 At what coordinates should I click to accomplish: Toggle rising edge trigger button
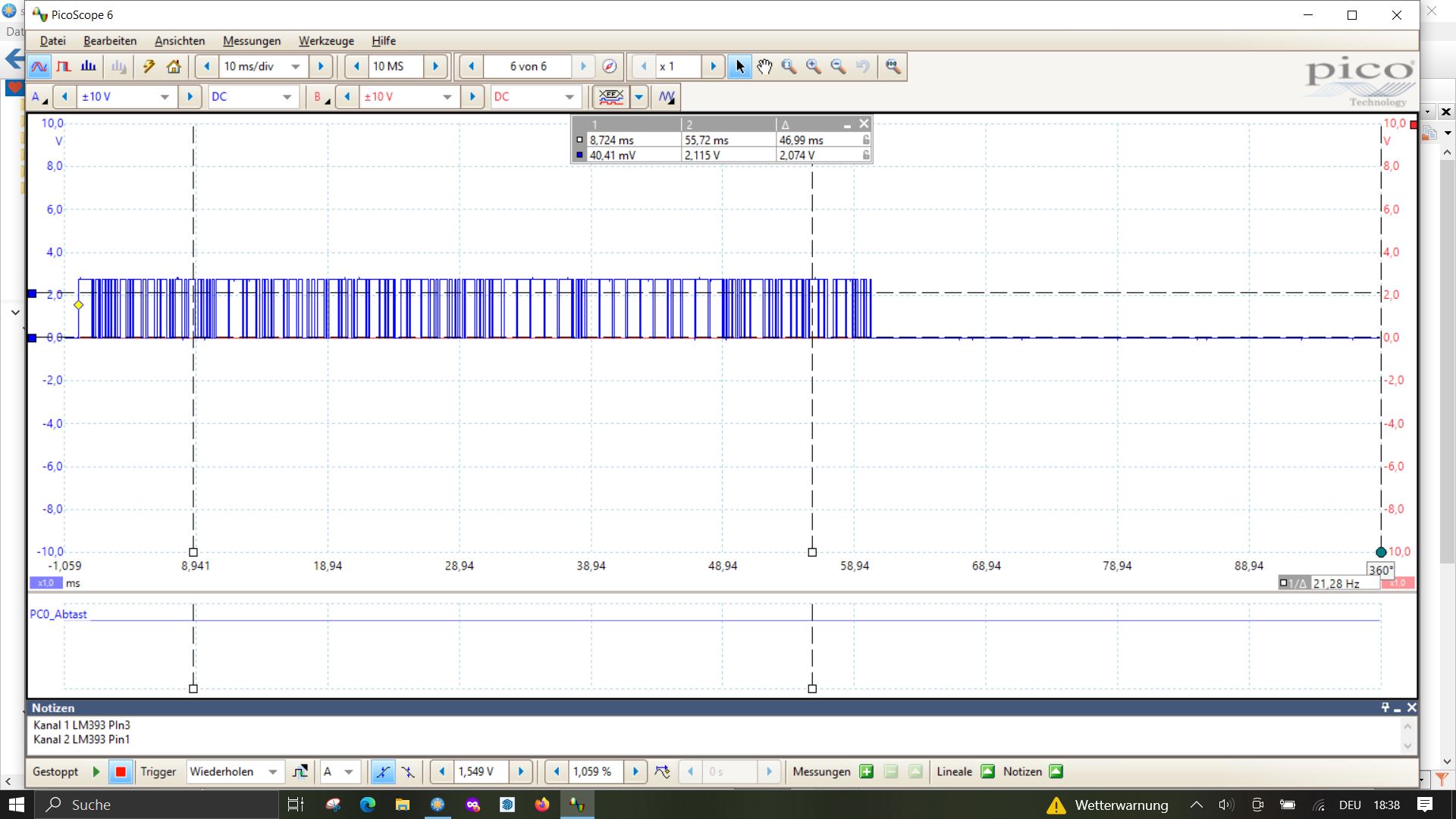383,772
